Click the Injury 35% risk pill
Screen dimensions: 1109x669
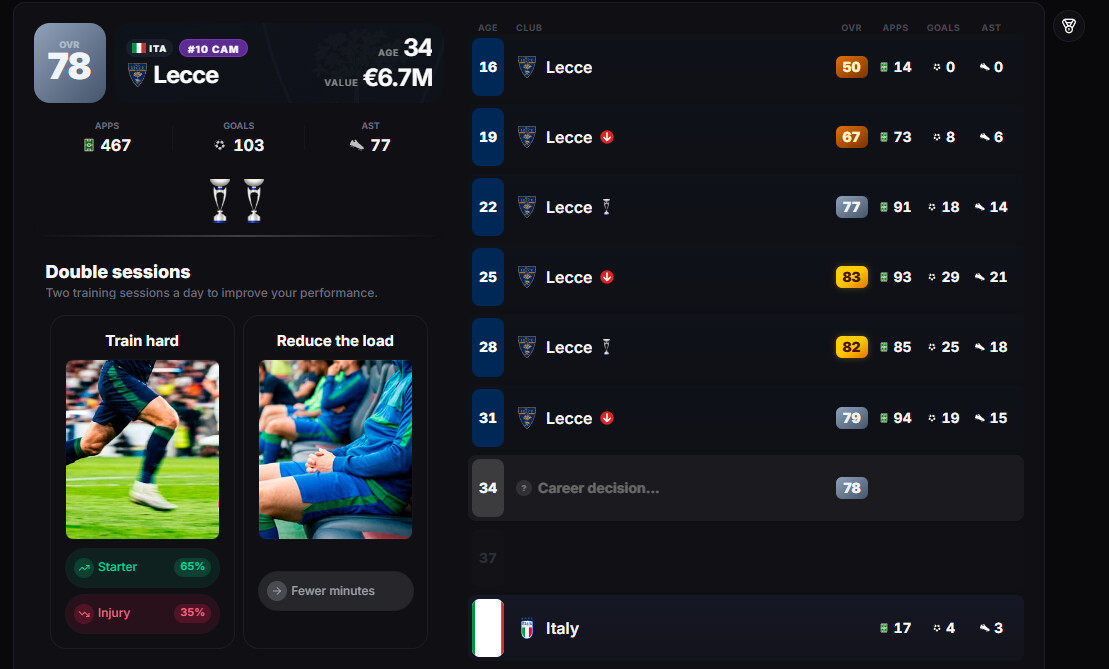point(142,613)
